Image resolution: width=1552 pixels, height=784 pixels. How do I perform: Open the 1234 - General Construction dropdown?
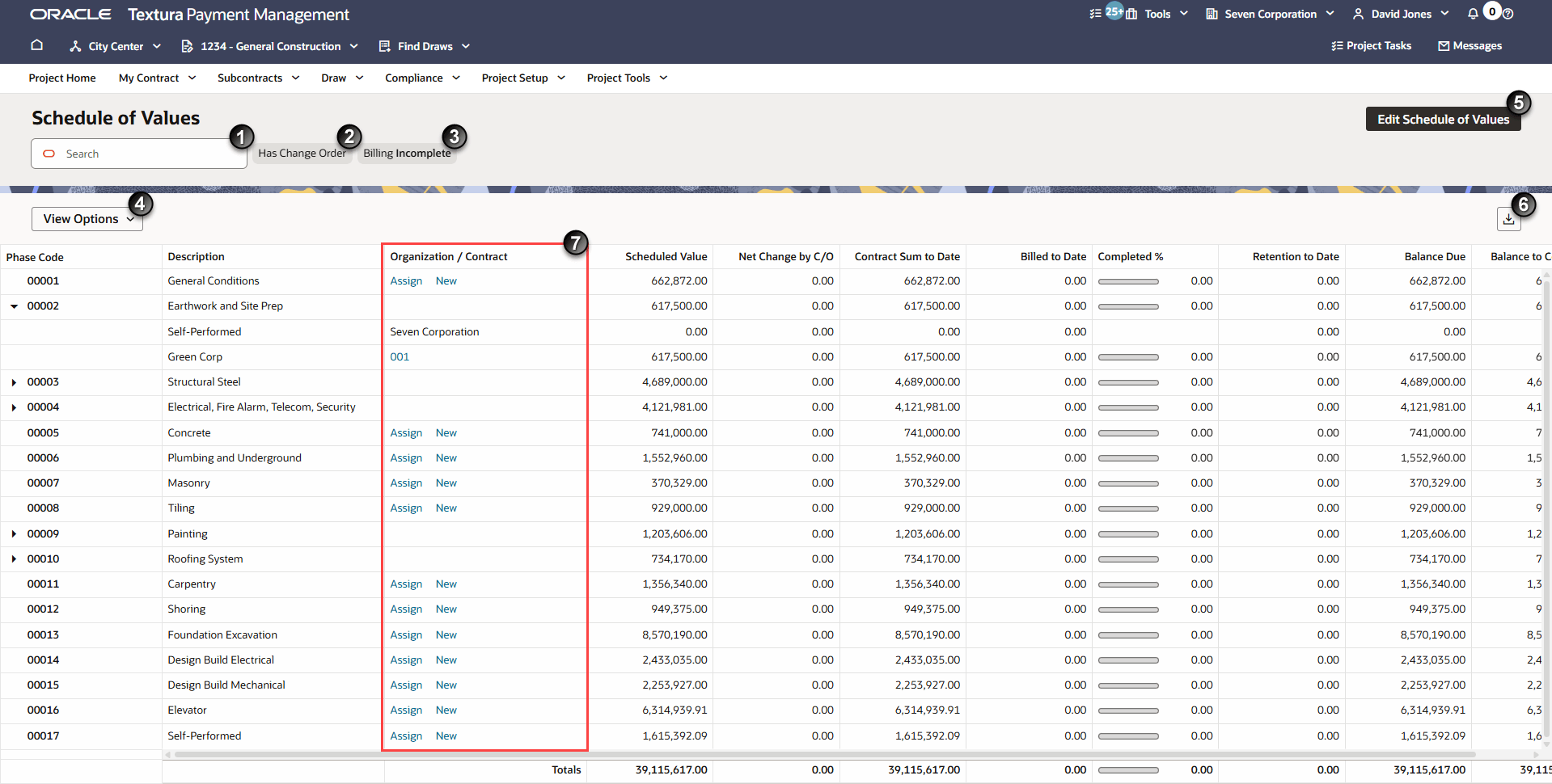click(x=270, y=46)
